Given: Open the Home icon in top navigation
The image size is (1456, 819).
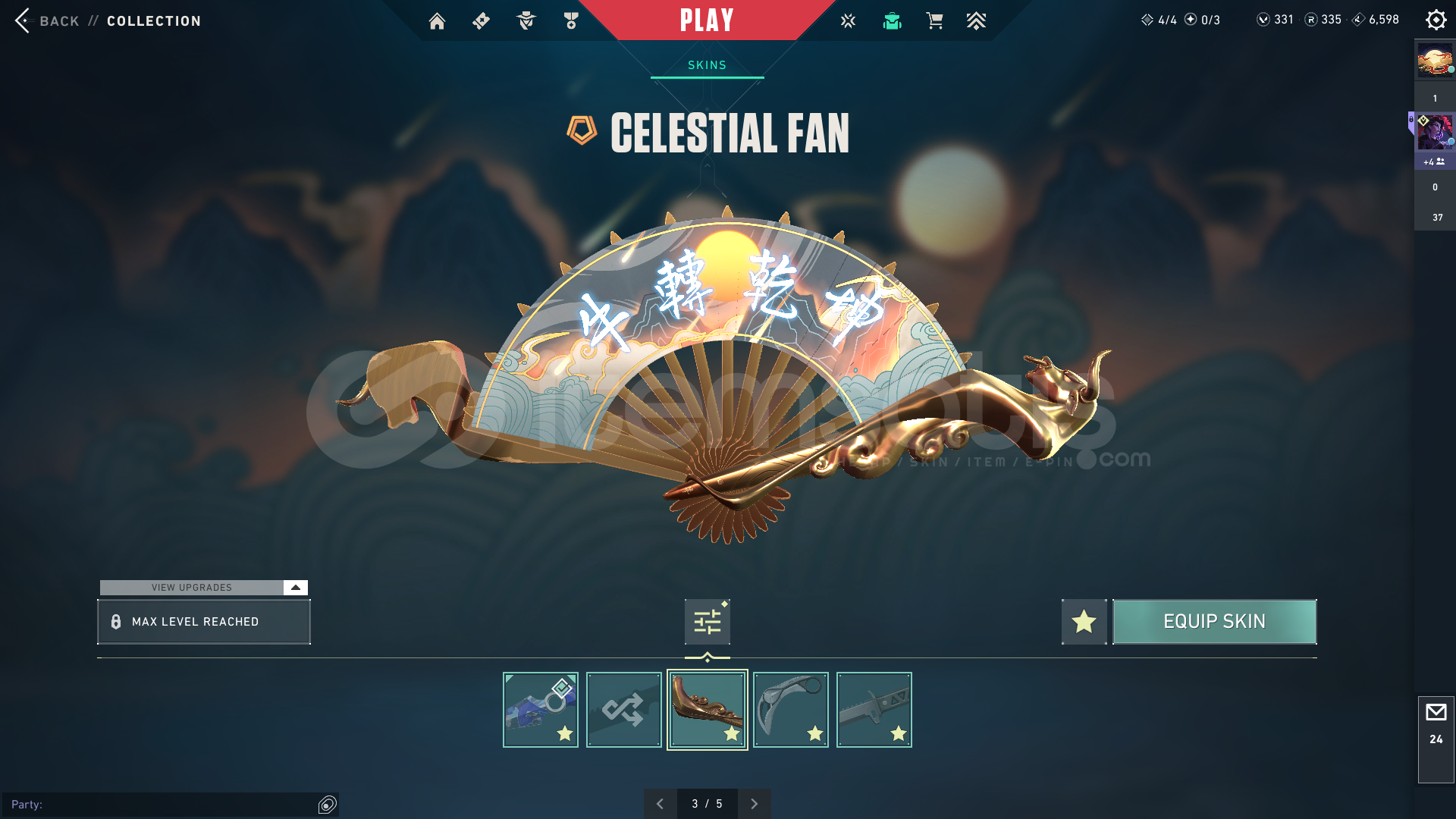Looking at the screenshot, I should pyautogui.click(x=437, y=21).
